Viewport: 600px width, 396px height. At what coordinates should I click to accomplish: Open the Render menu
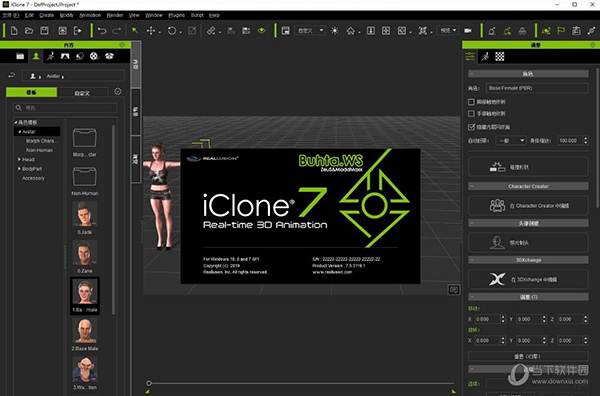115,15
